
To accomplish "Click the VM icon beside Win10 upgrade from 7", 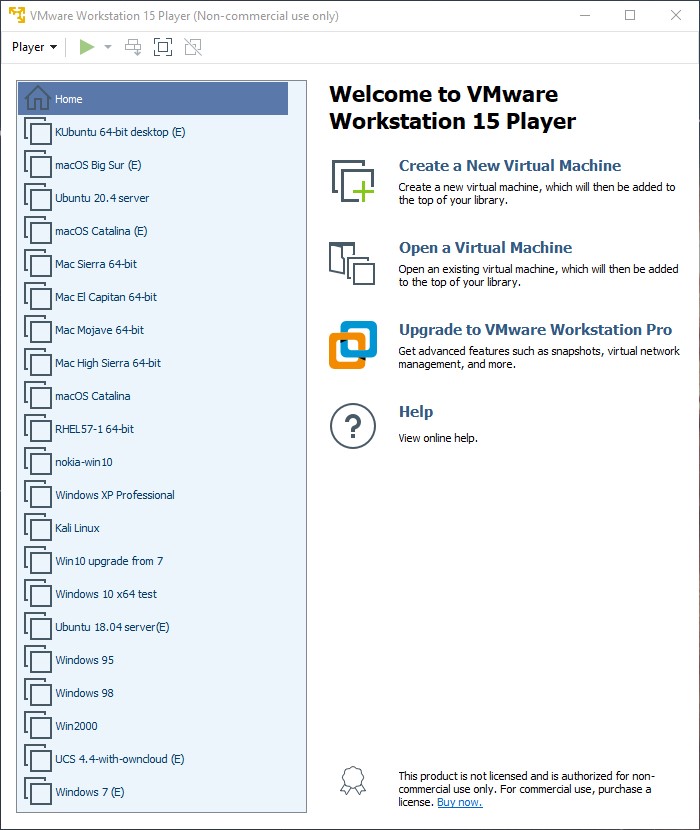I will coord(38,561).
